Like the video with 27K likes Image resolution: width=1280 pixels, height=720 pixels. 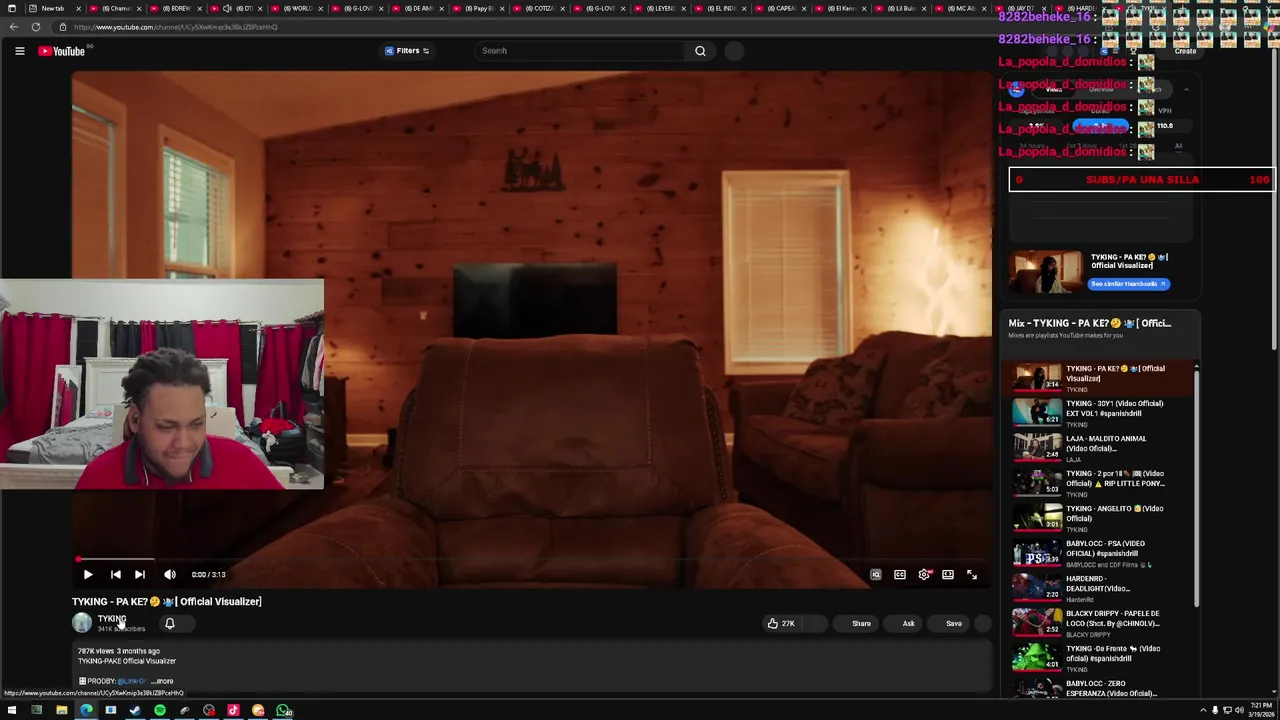point(781,624)
